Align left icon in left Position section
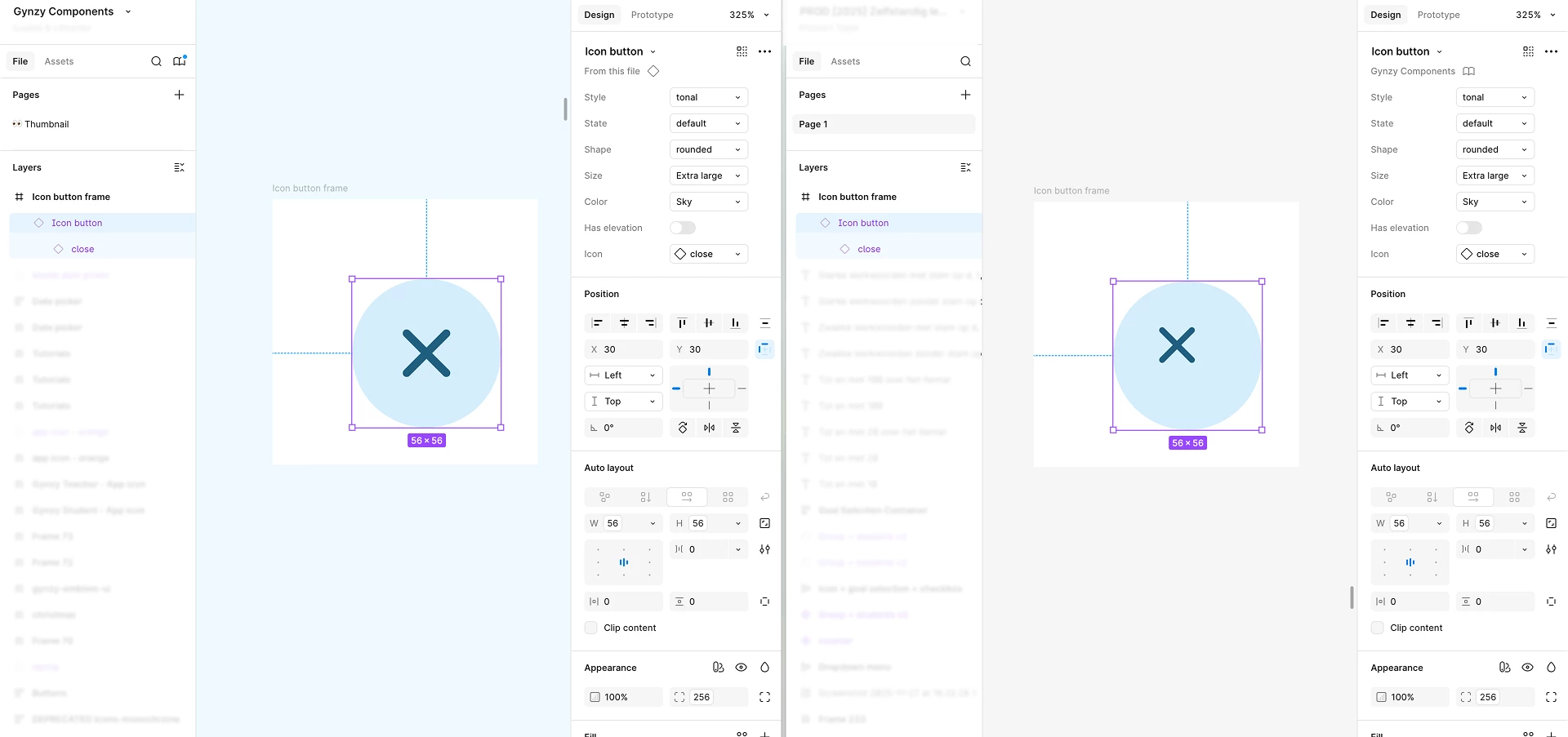 tap(598, 323)
